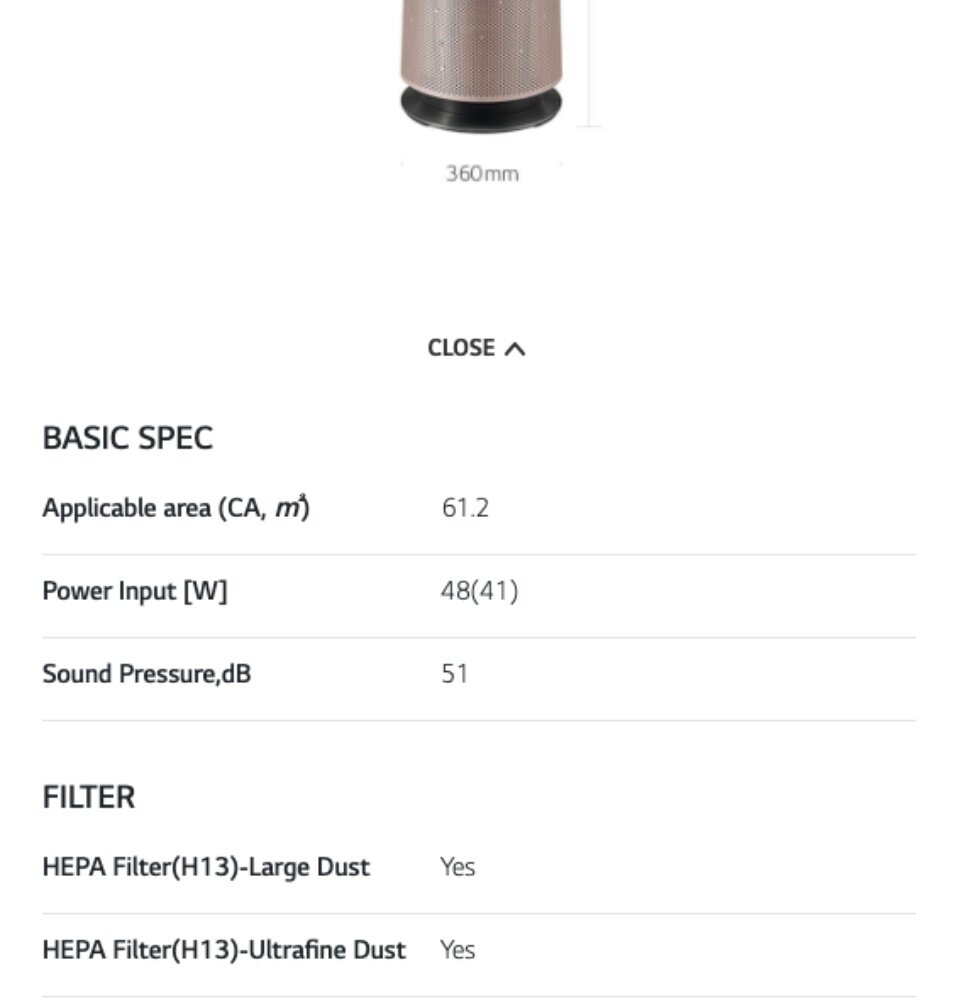Select the 360mm width dimension label
This screenshot has height=1000, width=960.
[x=482, y=174]
